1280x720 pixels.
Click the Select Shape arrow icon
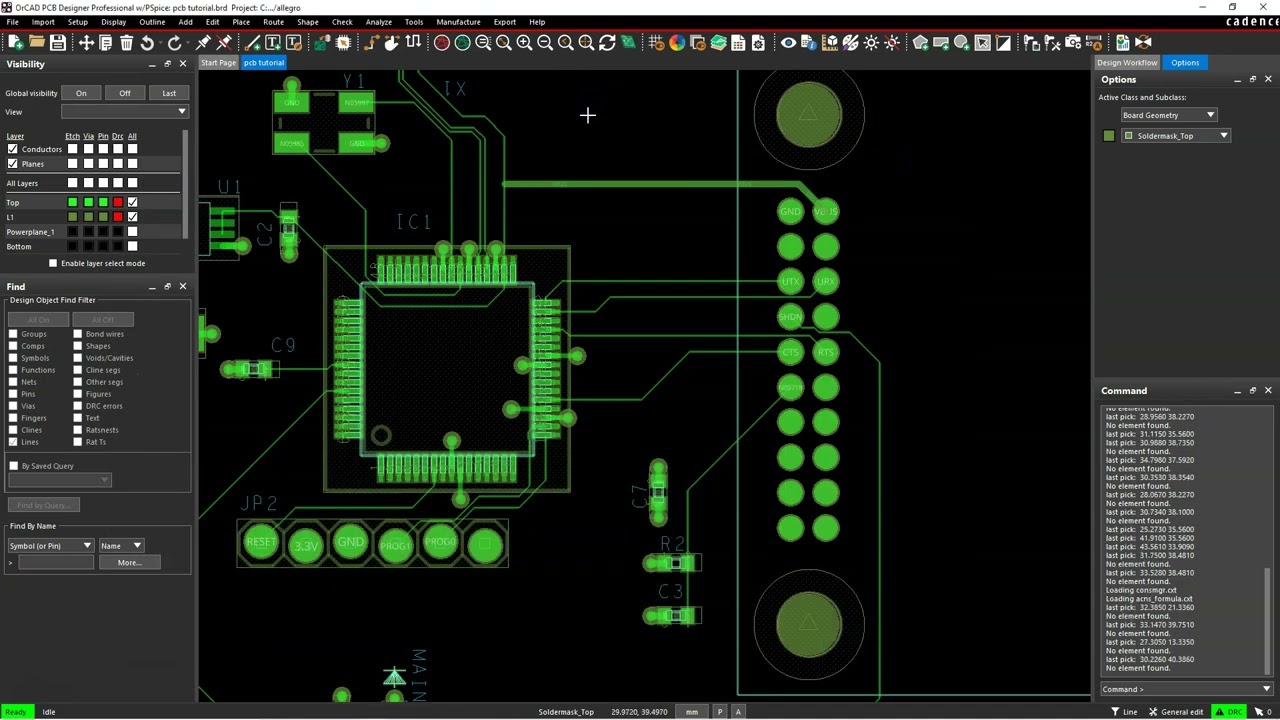tap(983, 43)
